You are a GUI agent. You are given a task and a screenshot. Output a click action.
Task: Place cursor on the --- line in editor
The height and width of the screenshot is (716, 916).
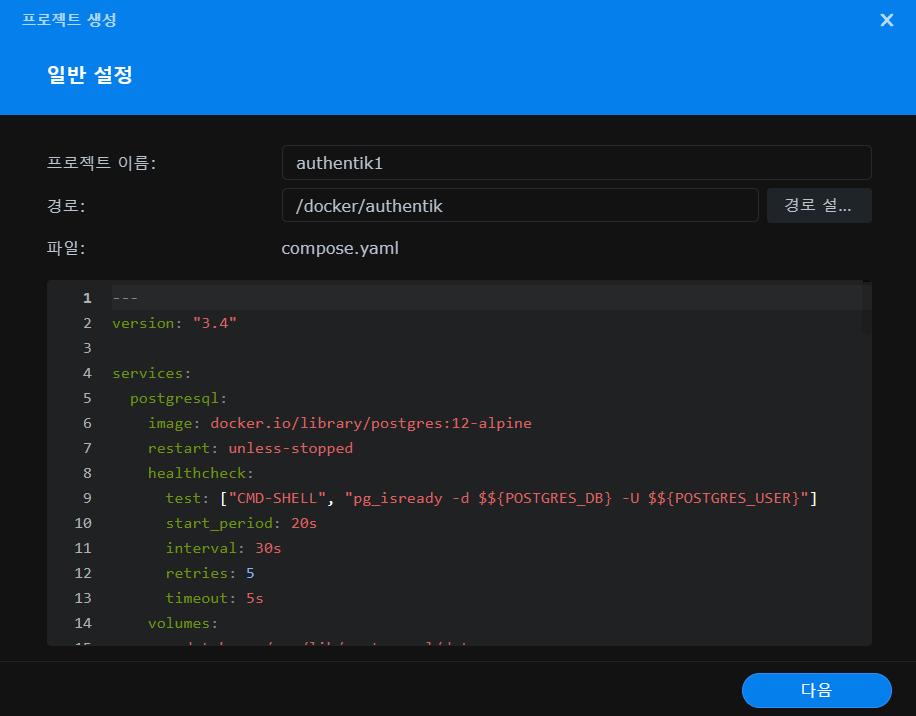click(125, 298)
